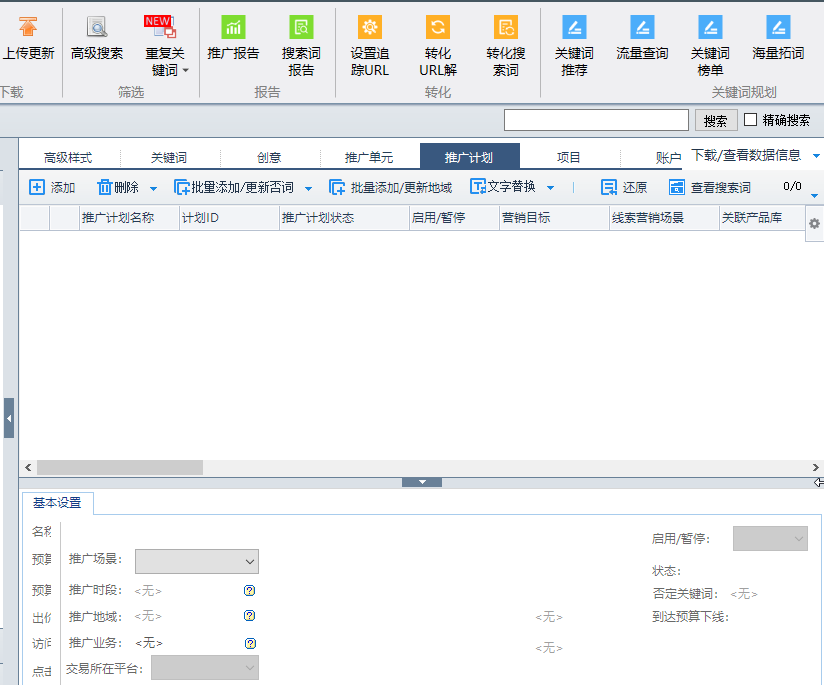Open the 推广场景 combo box
Viewport: 824px width, 685px height.
click(196, 561)
